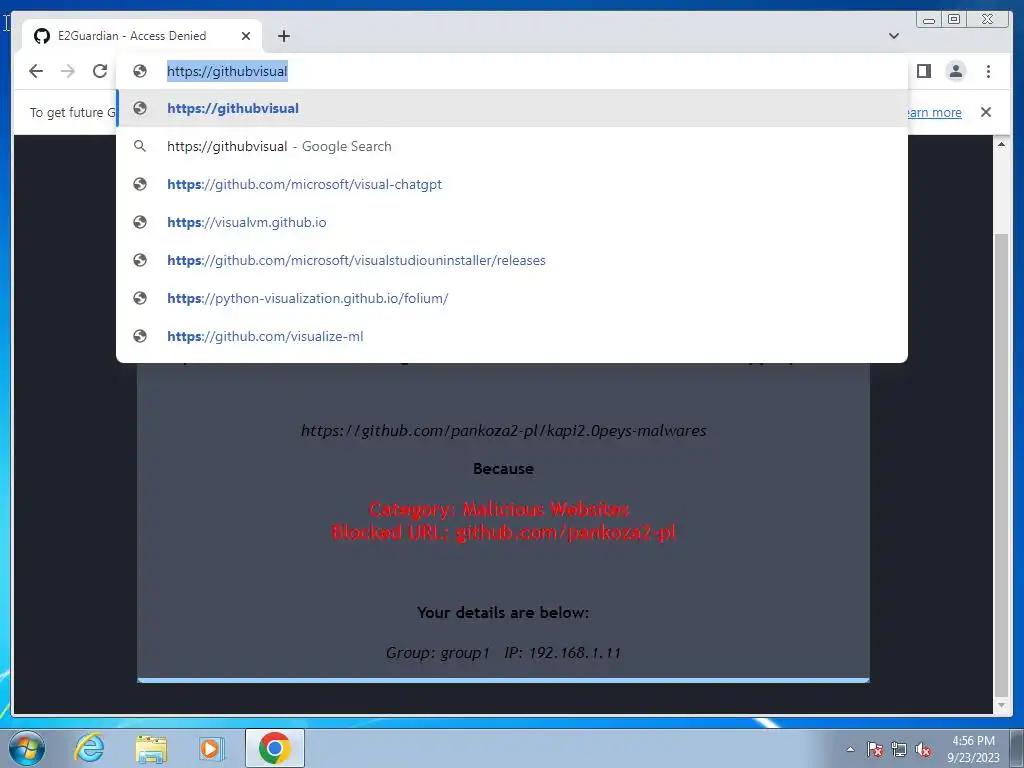Open the tab search dropdown arrow
1024x768 pixels.
[893, 36]
